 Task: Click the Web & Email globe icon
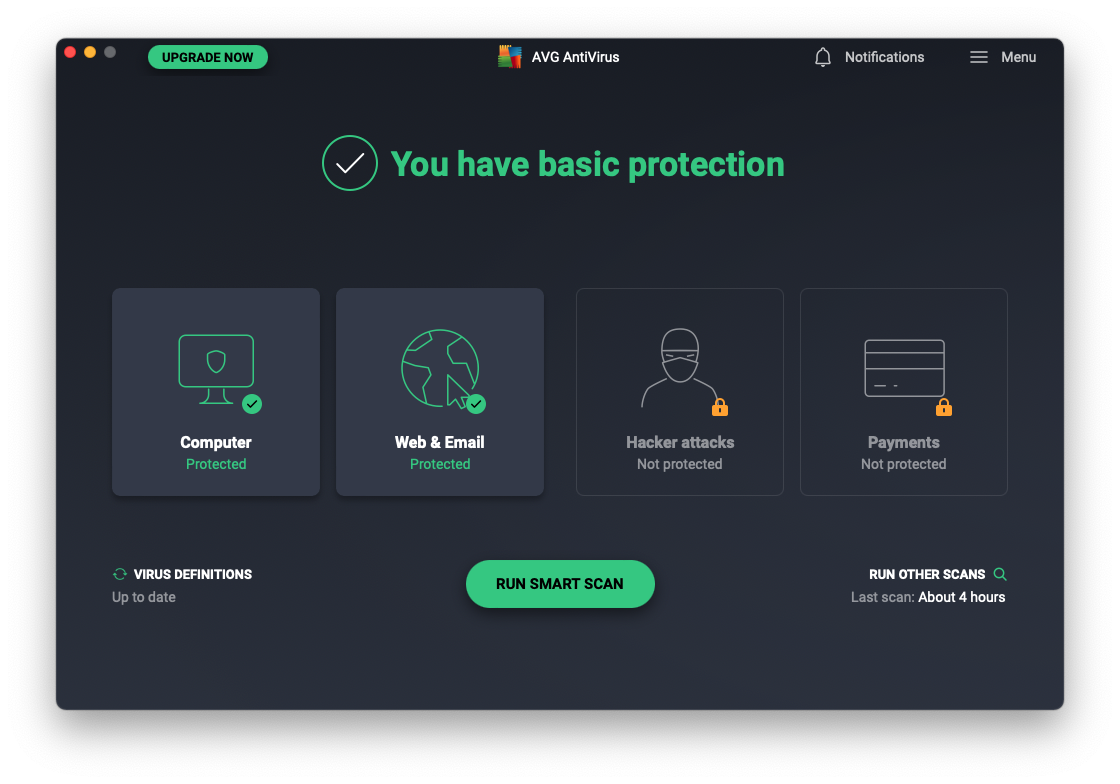439,367
